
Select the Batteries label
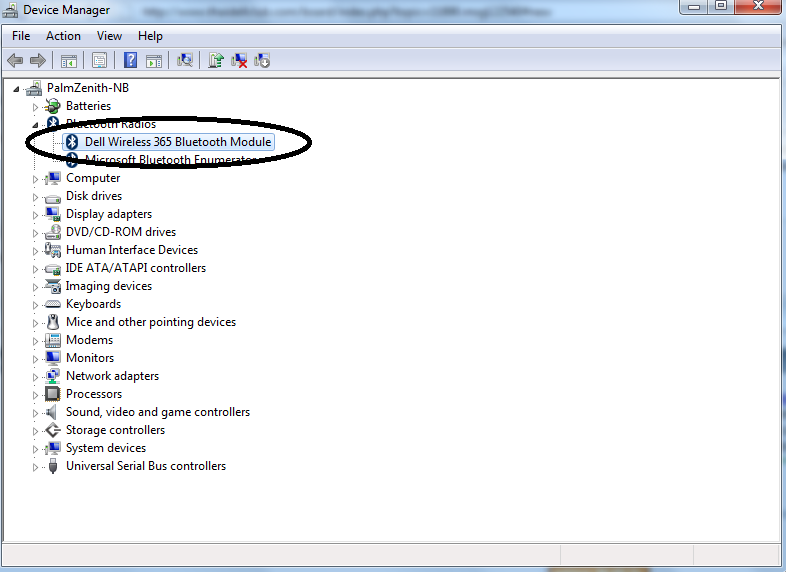click(88, 106)
